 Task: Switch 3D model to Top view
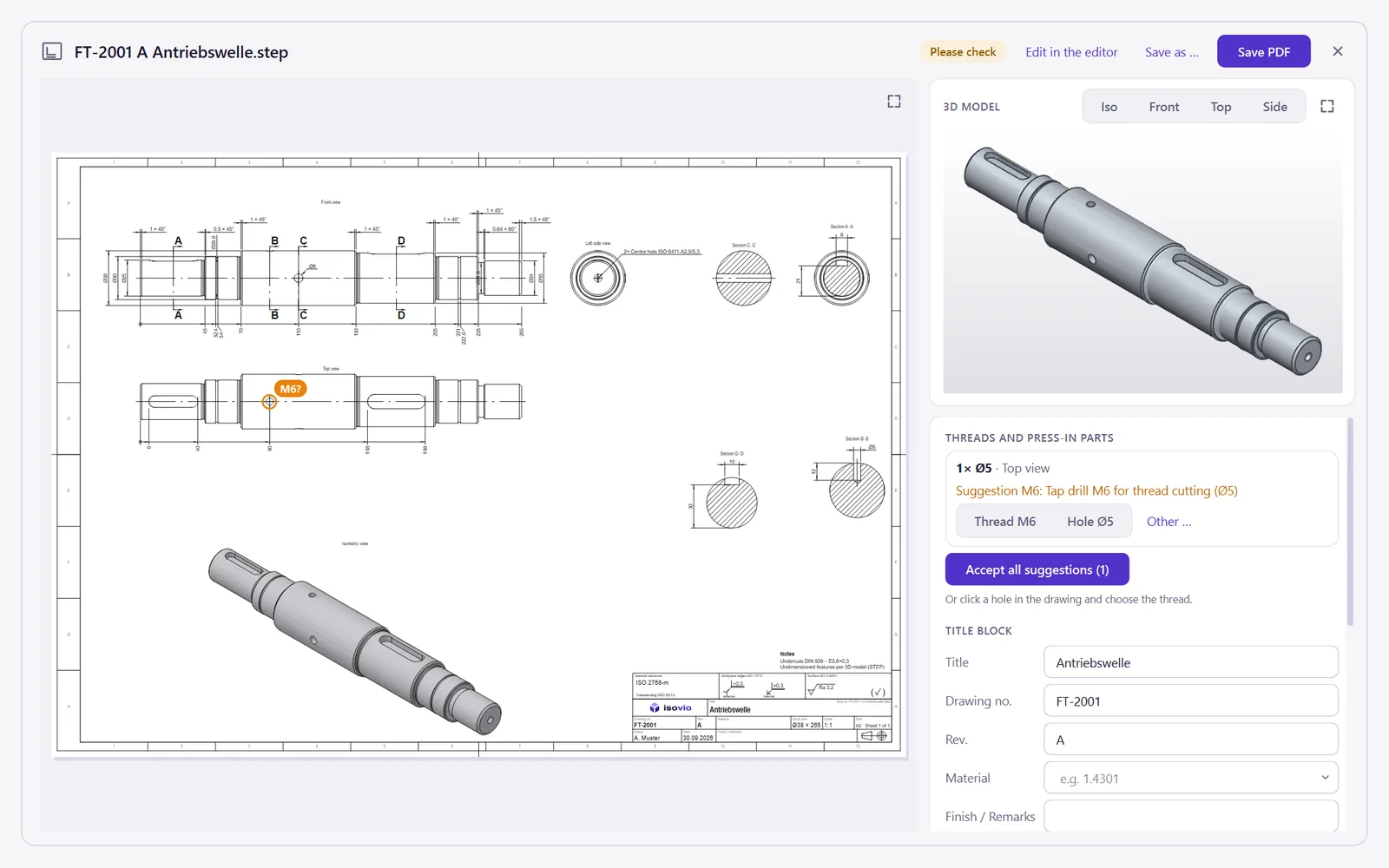[x=1221, y=107]
